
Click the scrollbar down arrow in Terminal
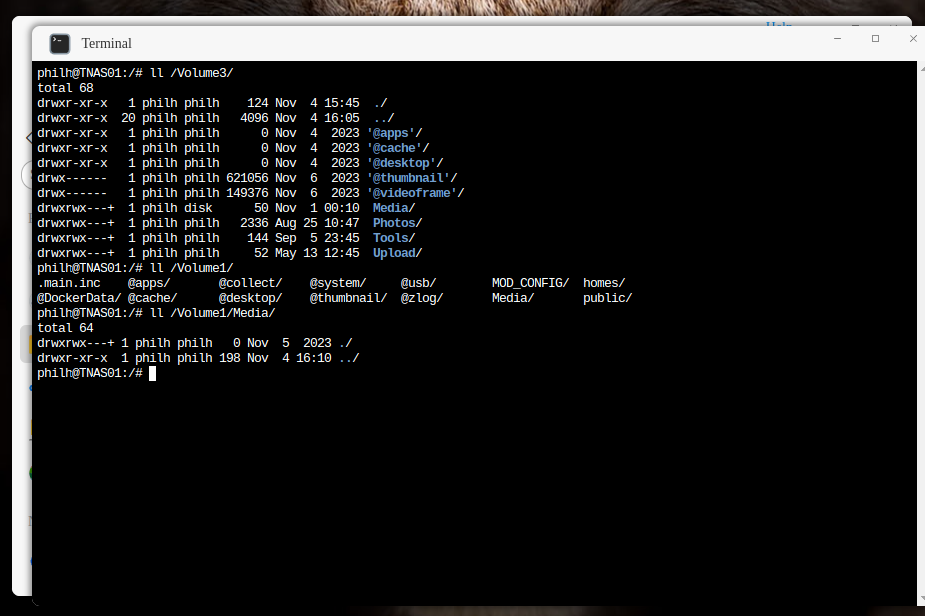921,599
